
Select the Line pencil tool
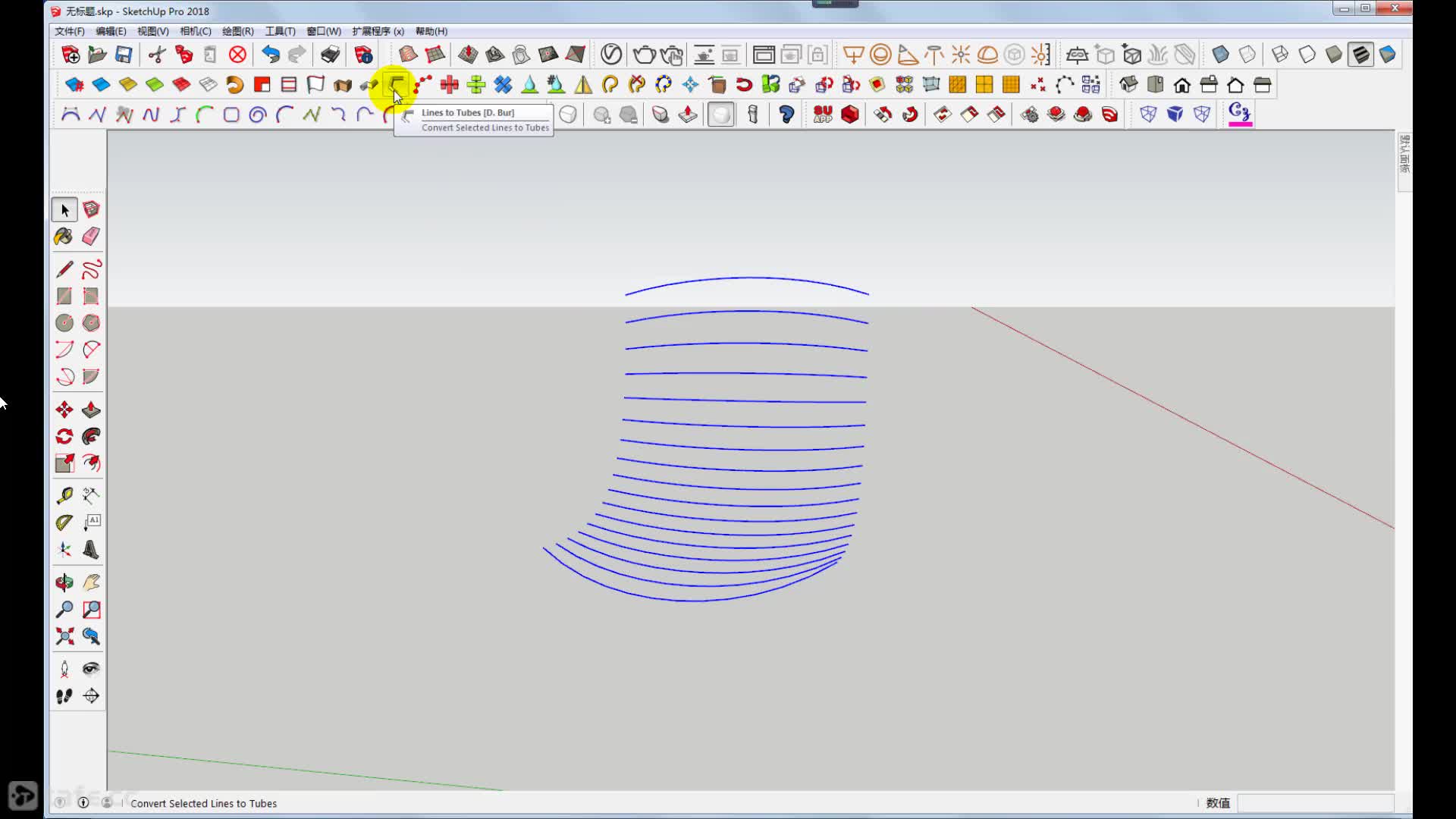(x=64, y=269)
